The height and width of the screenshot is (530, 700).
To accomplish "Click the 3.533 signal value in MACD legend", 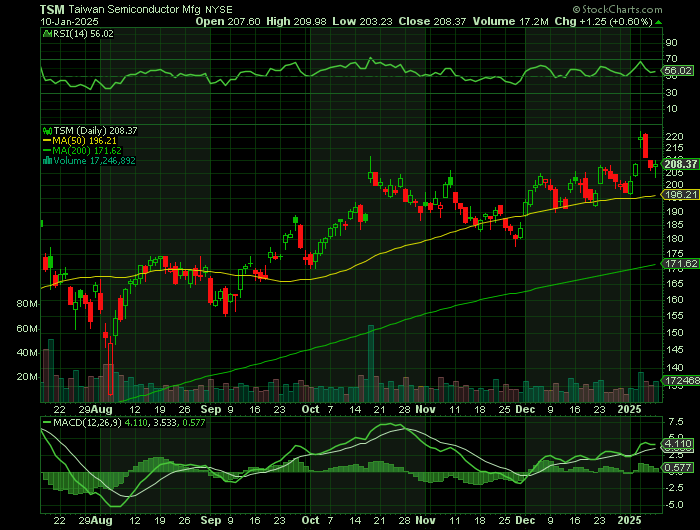I will (x=163, y=422).
